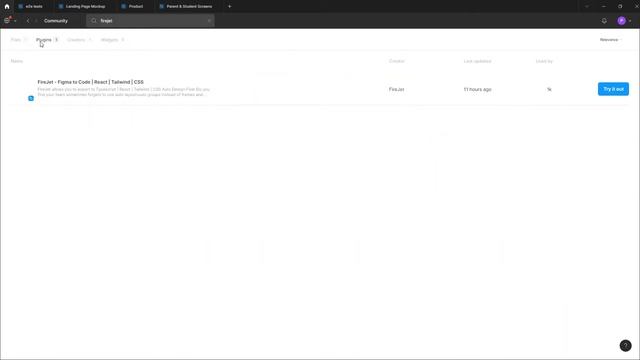Open the Product file tab
The image size is (640, 360).
point(132,7)
